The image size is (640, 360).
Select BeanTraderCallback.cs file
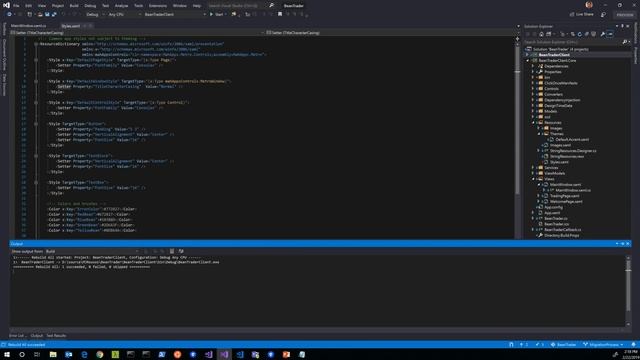[x=562, y=230]
